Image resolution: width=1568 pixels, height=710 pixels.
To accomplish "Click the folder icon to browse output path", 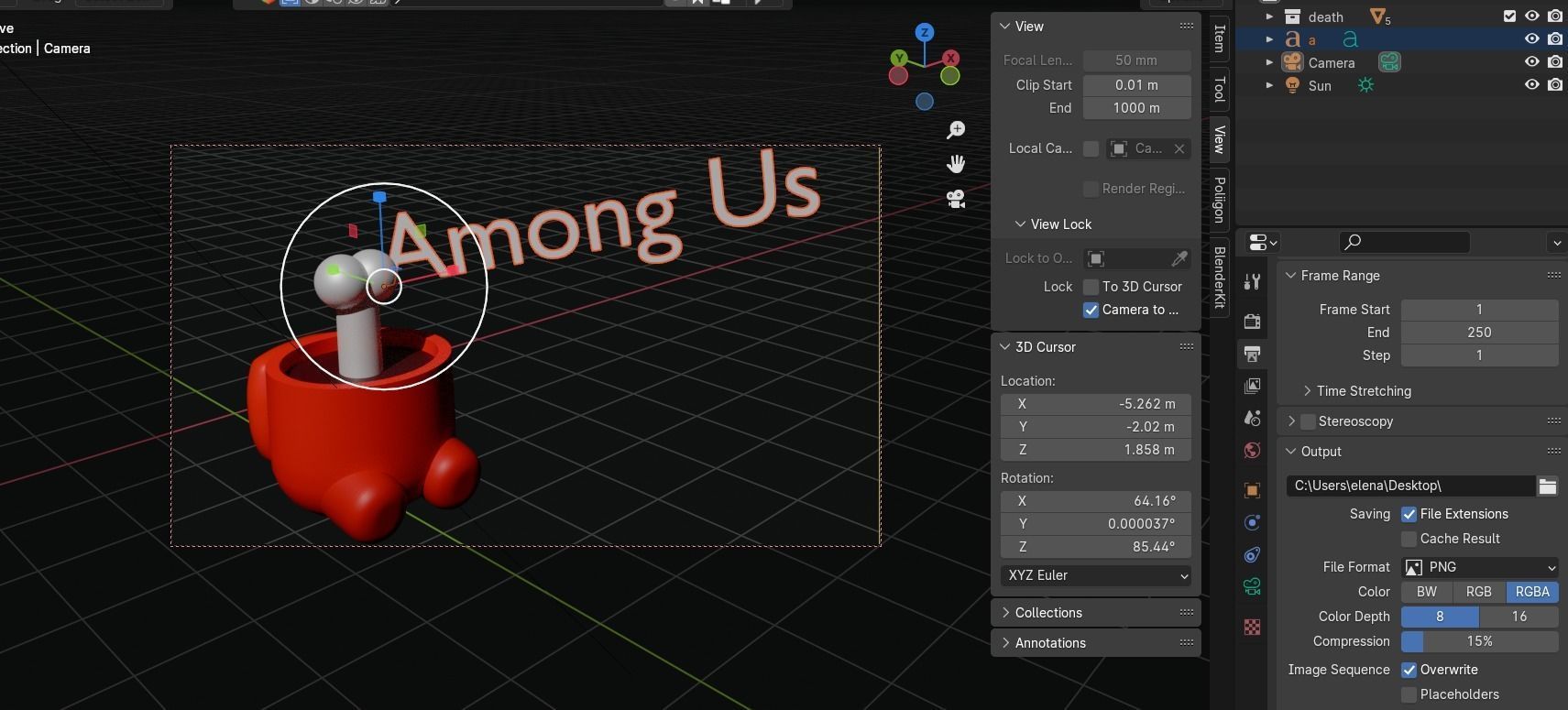I will [1548, 486].
